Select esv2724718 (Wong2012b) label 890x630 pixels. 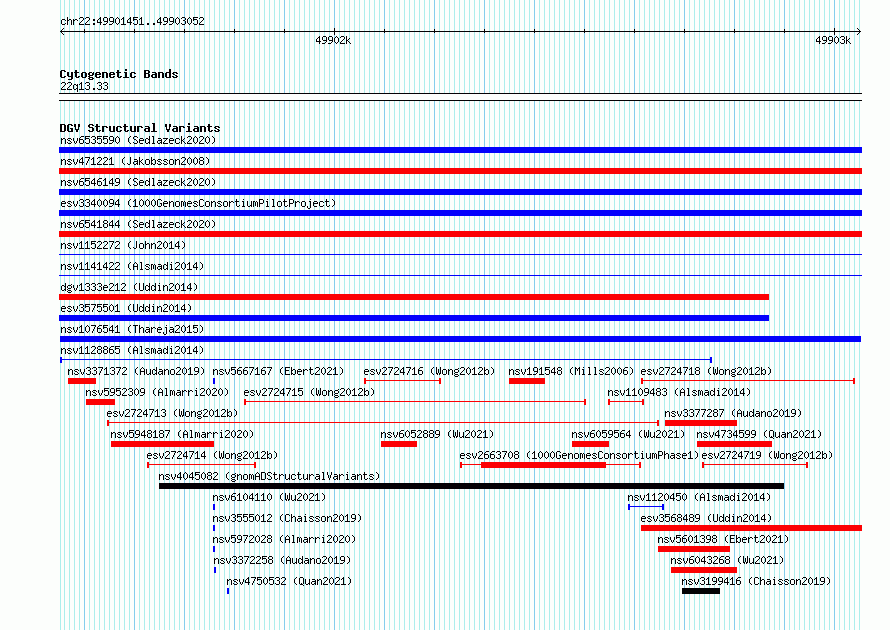pyautogui.click(x=706, y=371)
